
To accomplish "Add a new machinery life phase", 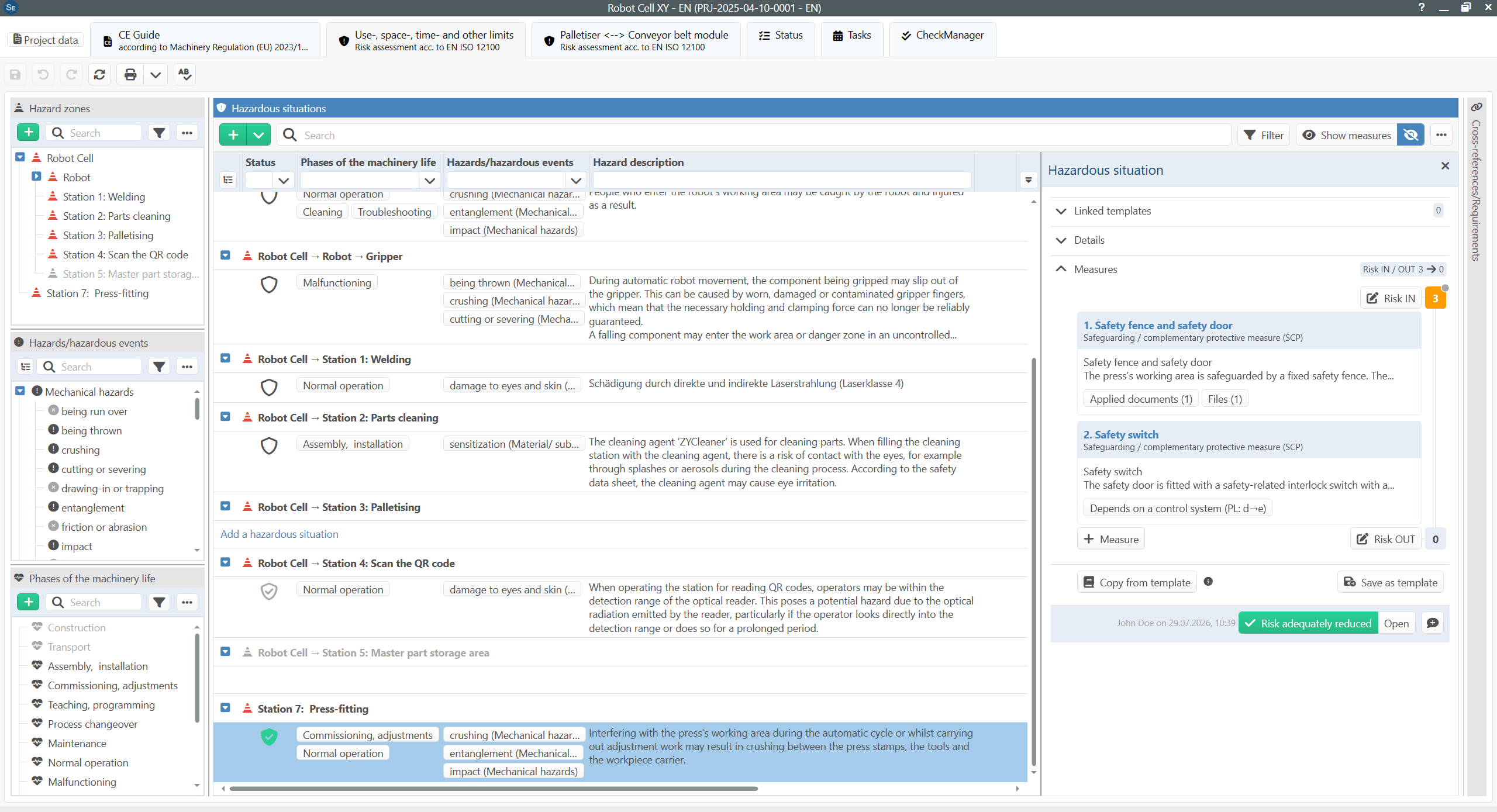I will tap(28, 602).
